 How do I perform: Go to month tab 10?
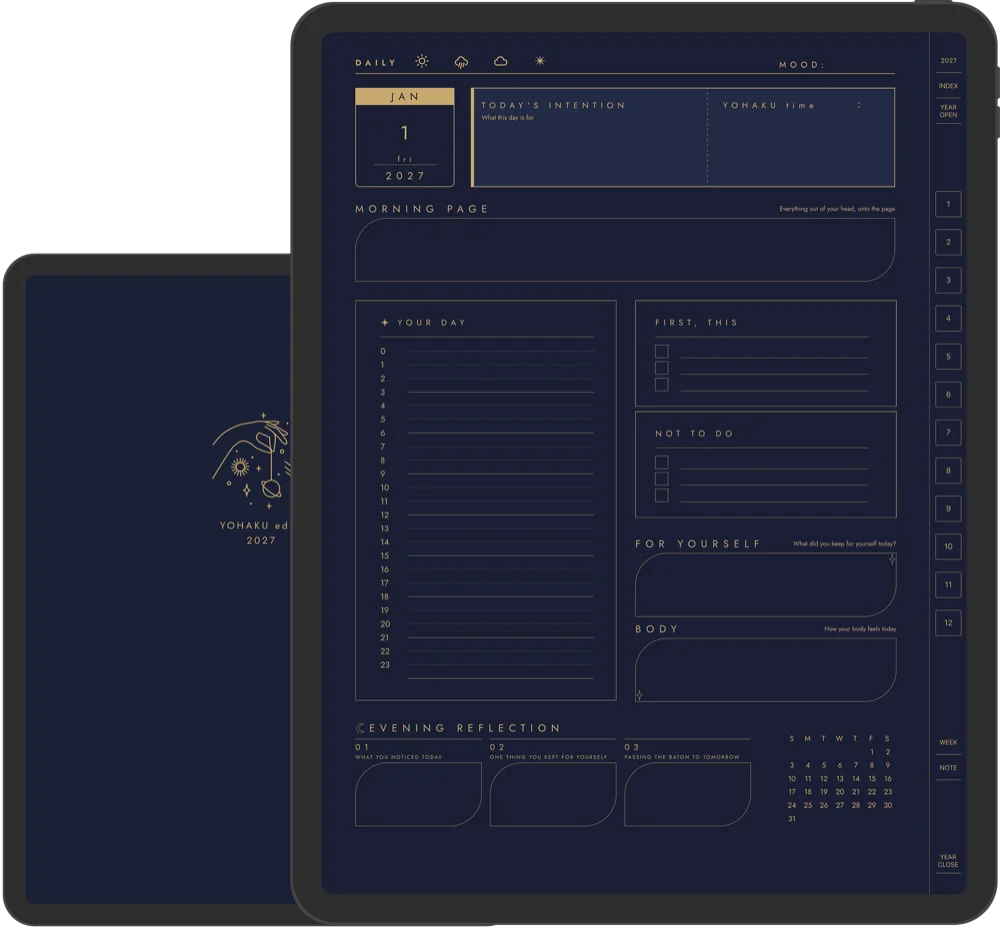click(948, 547)
